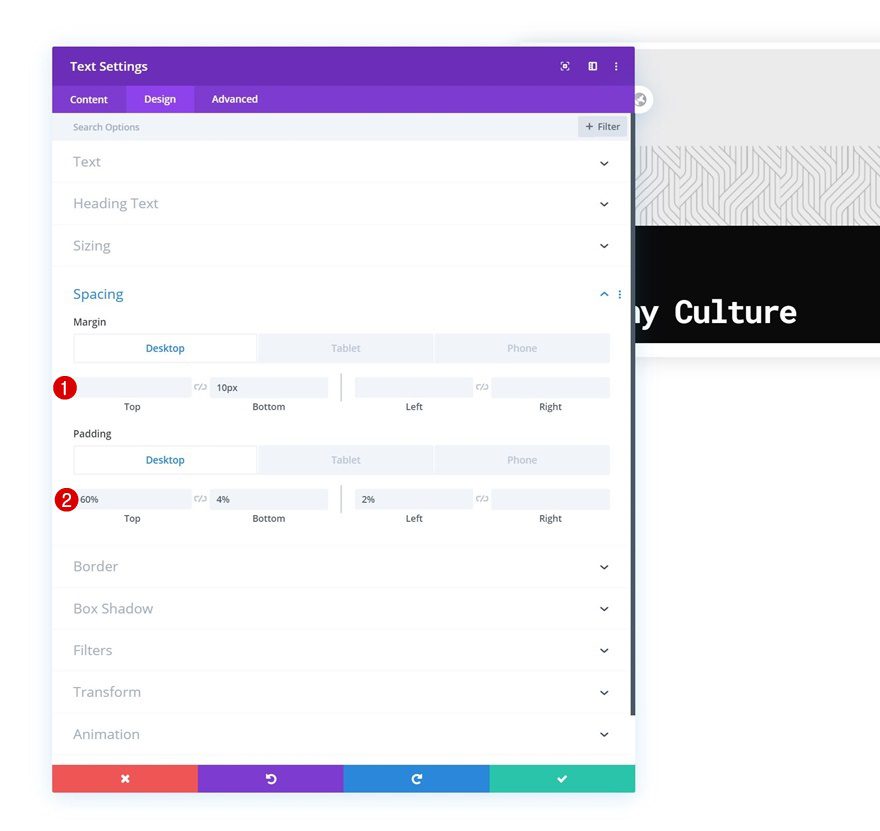Open the Content tab
The width and height of the screenshot is (880, 831).
tap(89, 99)
